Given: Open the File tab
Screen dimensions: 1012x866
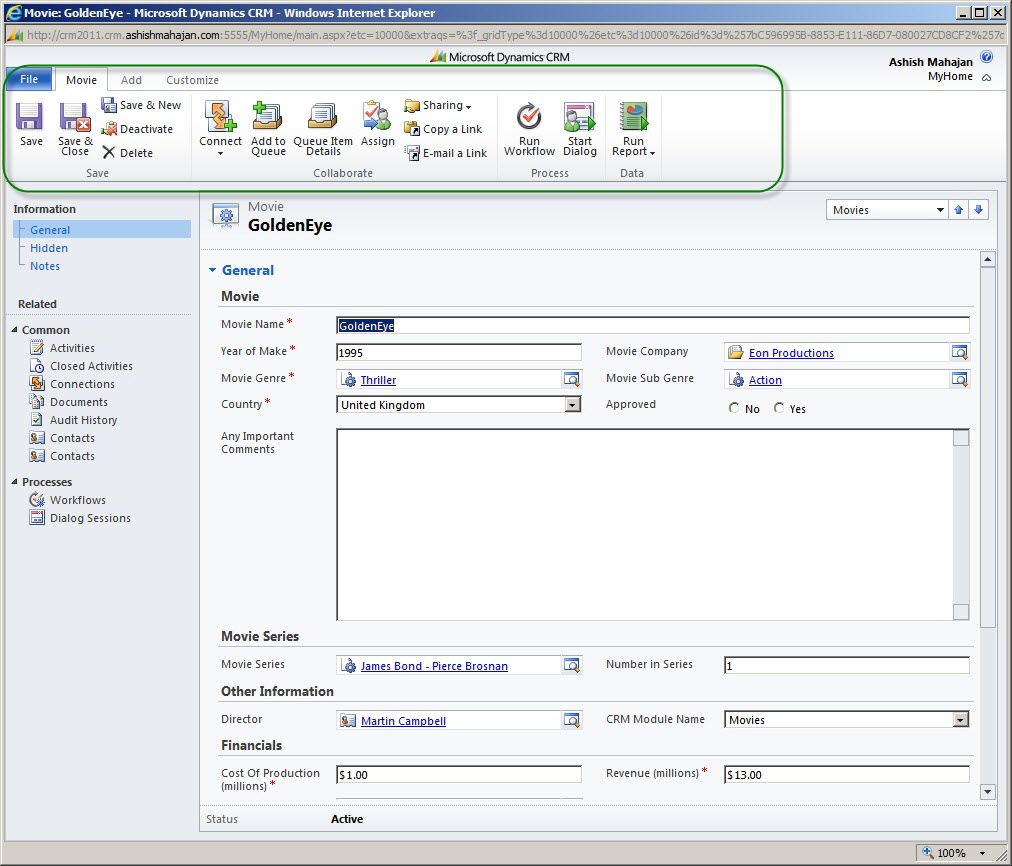Looking at the screenshot, I should click(x=29, y=79).
